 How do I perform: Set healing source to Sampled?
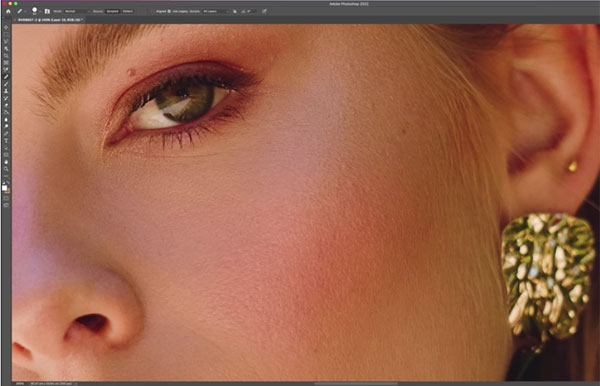112,11
